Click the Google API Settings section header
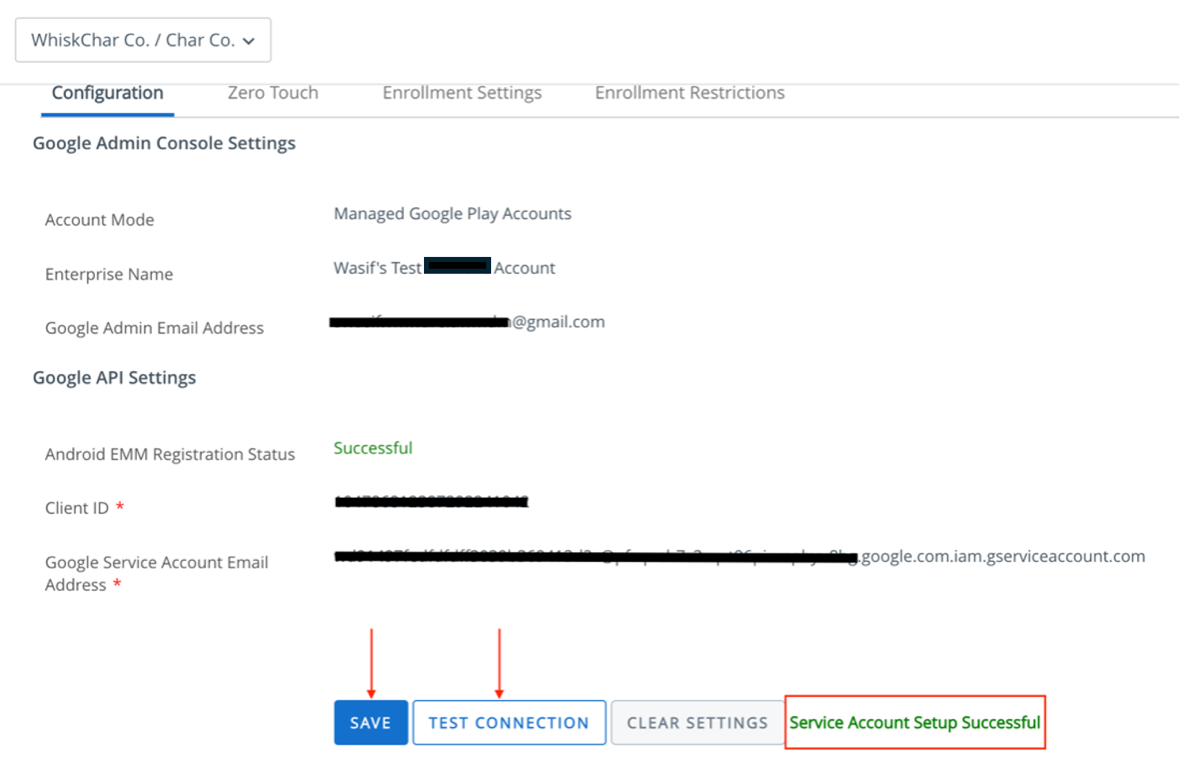1182x759 pixels. point(113,377)
